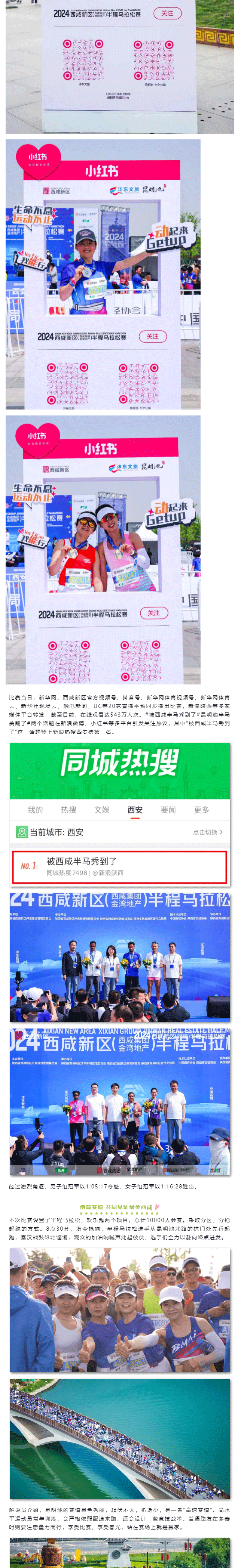Select the 西安 tab

click(x=135, y=810)
